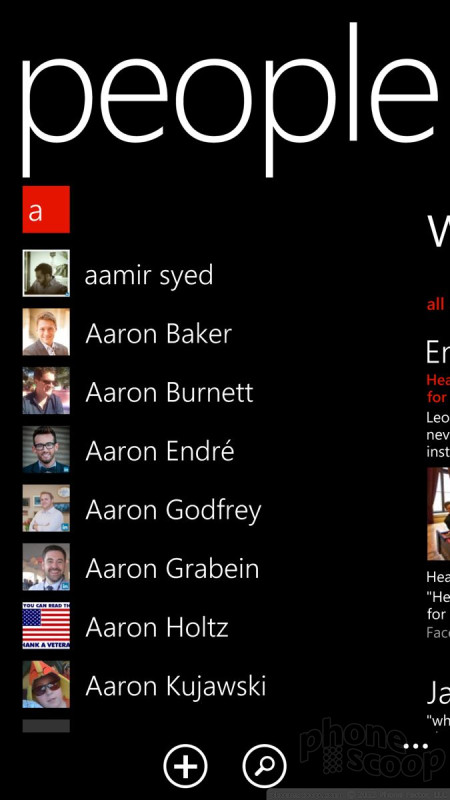Screen dimensions: 450x800
Task: Select Aaron Grabein in contacts
Action: point(172,569)
